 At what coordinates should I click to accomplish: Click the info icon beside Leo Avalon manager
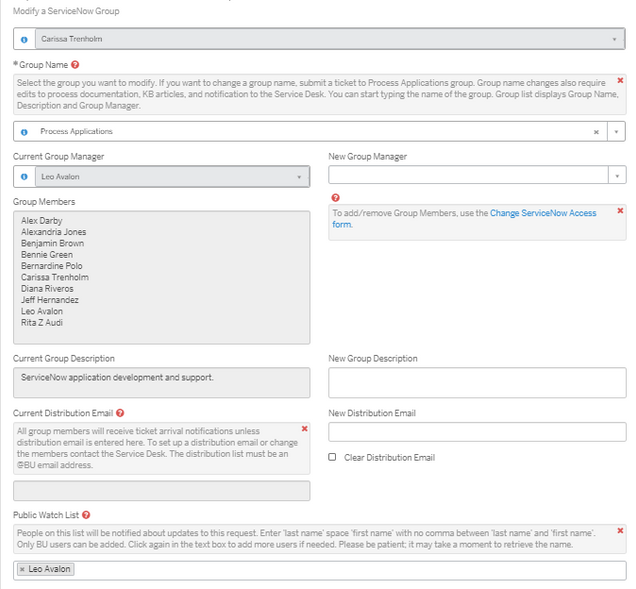[24, 177]
